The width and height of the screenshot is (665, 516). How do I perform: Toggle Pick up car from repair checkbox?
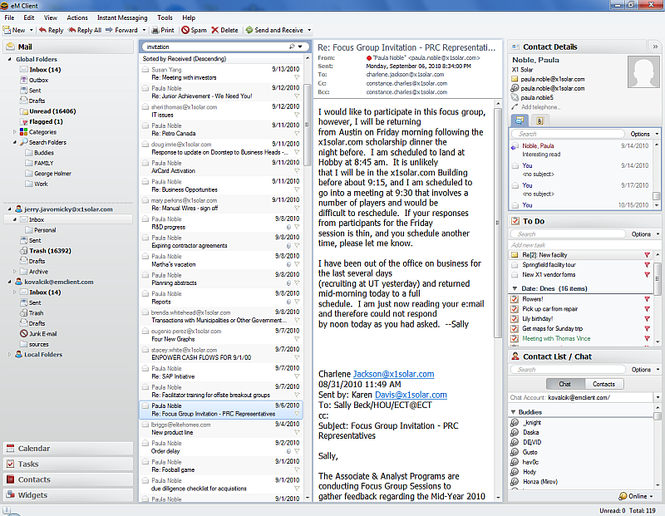click(514, 309)
